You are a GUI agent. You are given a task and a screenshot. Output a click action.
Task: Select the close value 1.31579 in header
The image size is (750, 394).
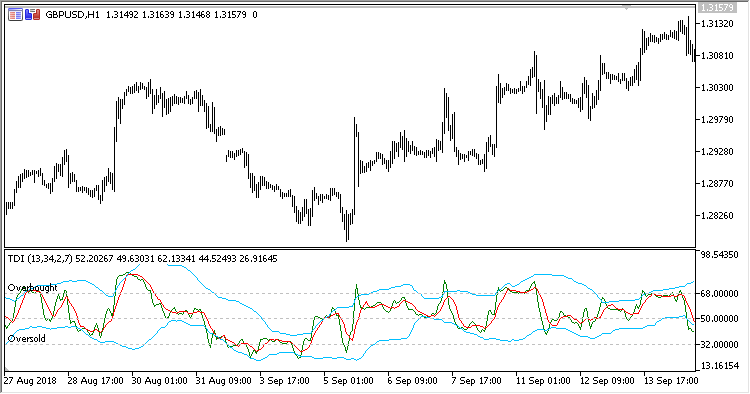[x=230, y=15]
